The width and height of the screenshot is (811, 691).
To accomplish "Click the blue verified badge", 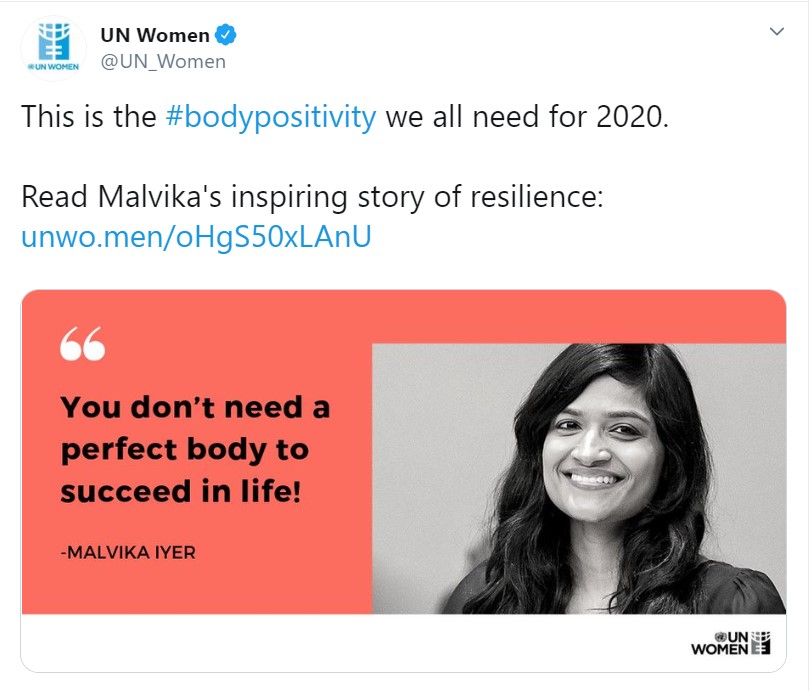I will point(227,35).
